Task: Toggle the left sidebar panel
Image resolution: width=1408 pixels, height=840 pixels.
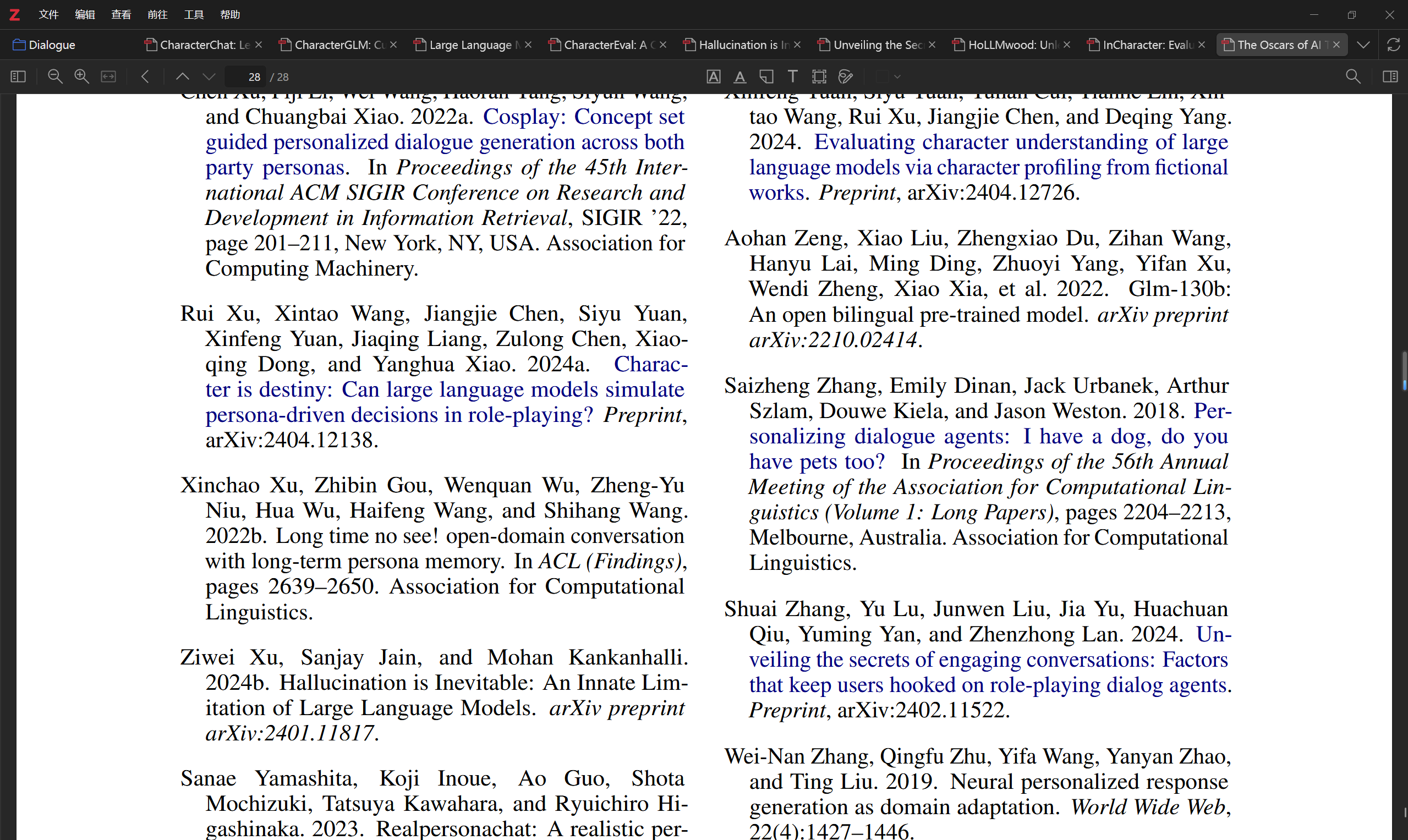Action: pos(18,76)
